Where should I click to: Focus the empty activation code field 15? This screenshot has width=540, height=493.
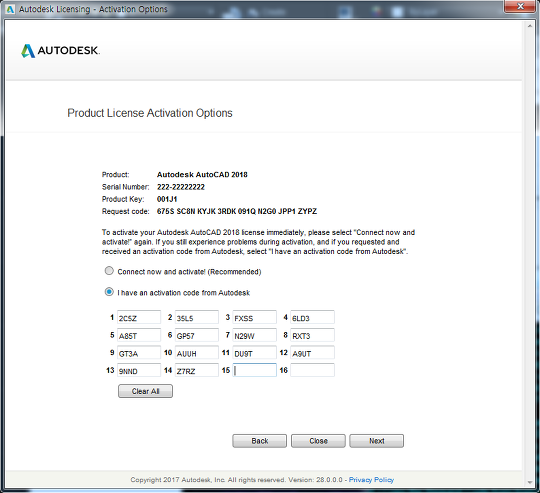(x=255, y=370)
